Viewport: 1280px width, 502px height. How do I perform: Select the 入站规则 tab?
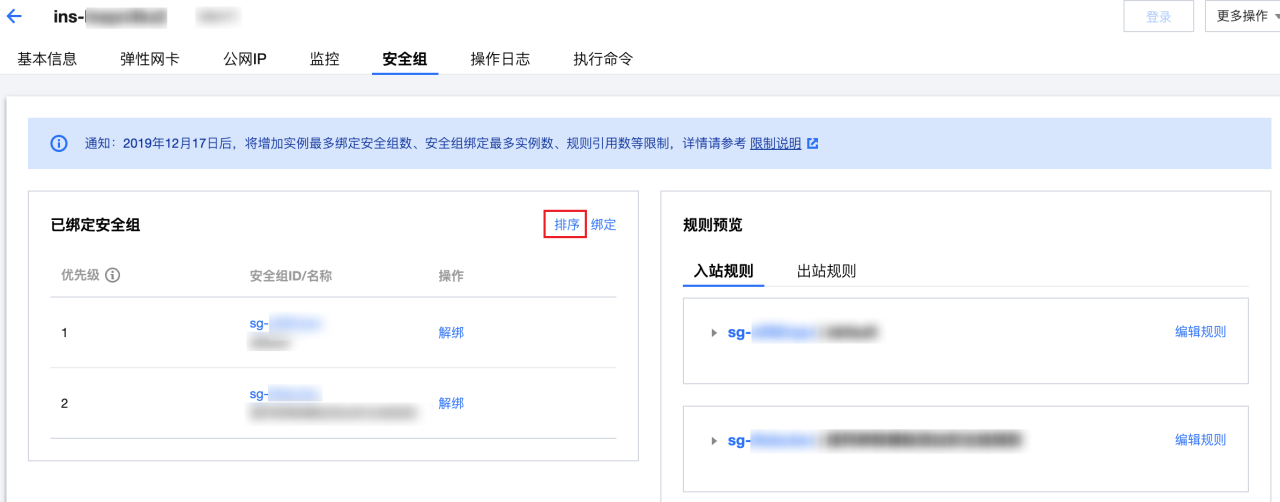[723, 271]
